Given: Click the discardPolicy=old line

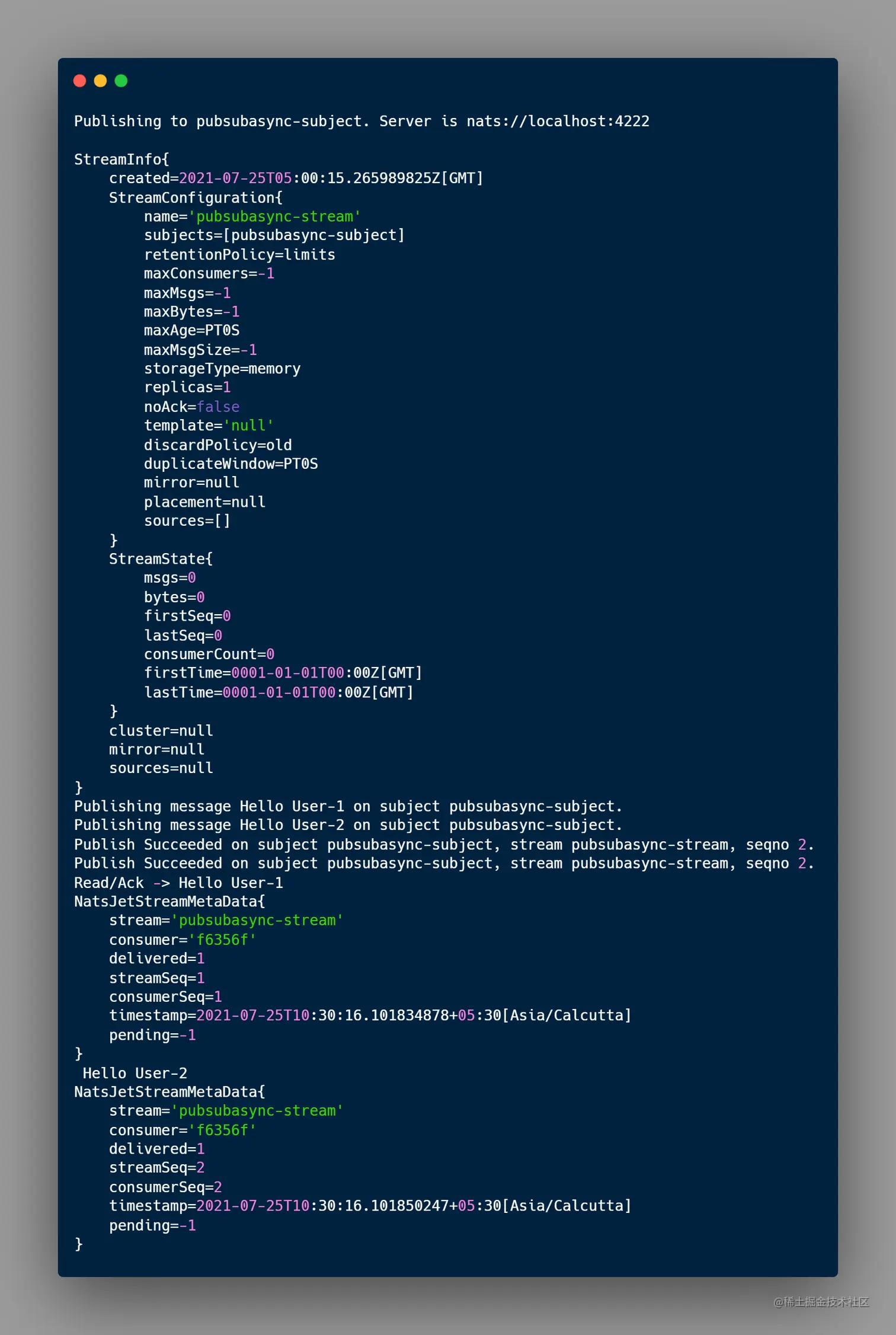Looking at the screenshot, I should coord(218,445).
